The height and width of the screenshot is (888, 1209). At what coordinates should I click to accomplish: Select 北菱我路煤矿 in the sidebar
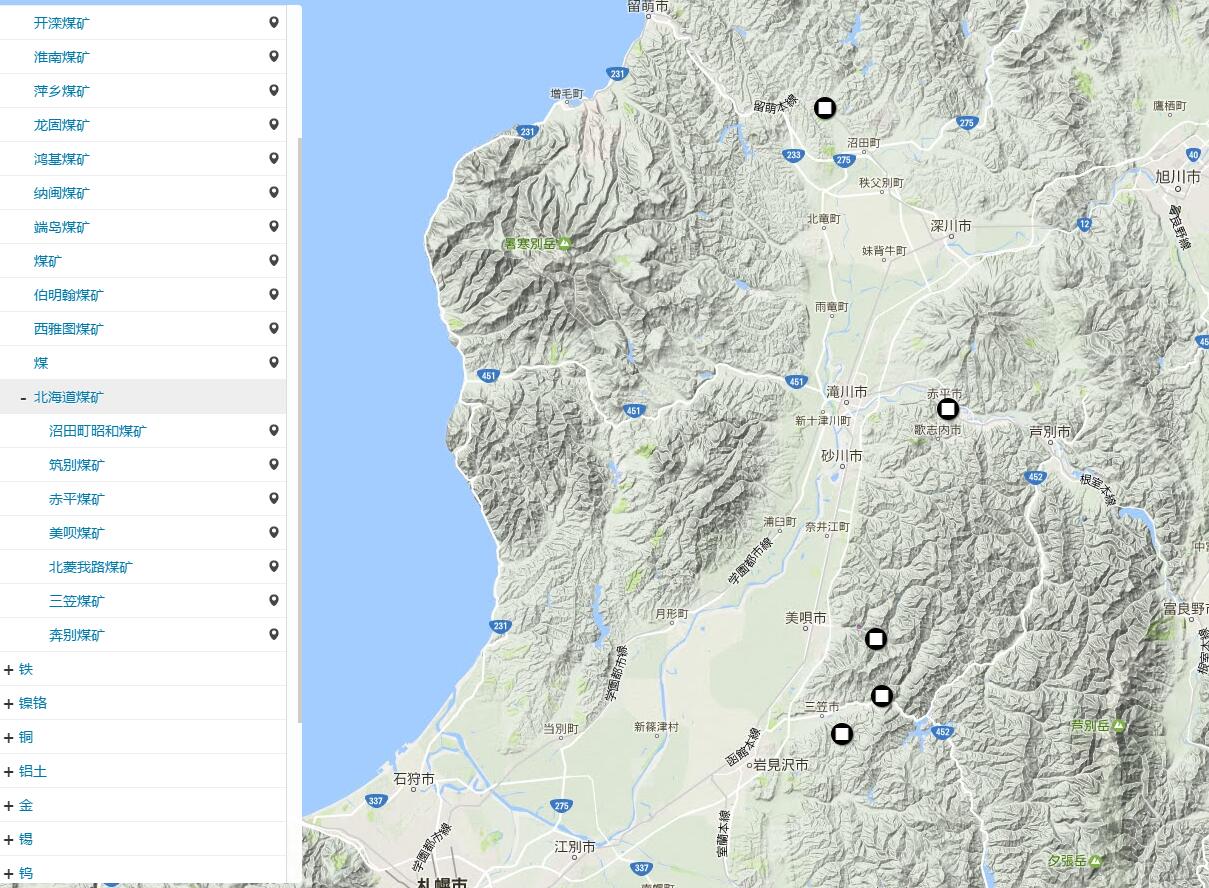[x=91, y=567]
